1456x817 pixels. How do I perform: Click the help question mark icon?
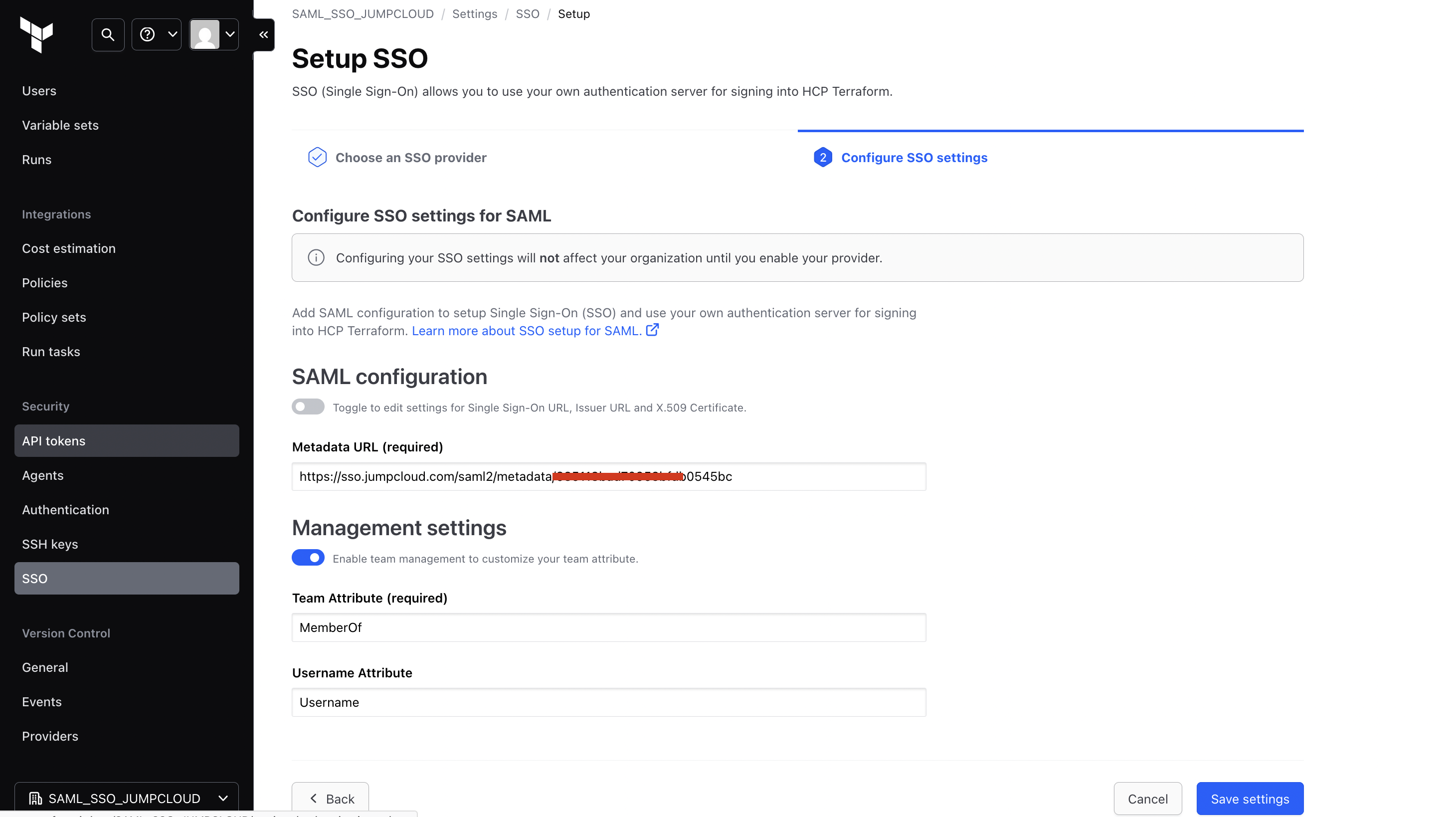pyautogui.click(x=148, y=34)
